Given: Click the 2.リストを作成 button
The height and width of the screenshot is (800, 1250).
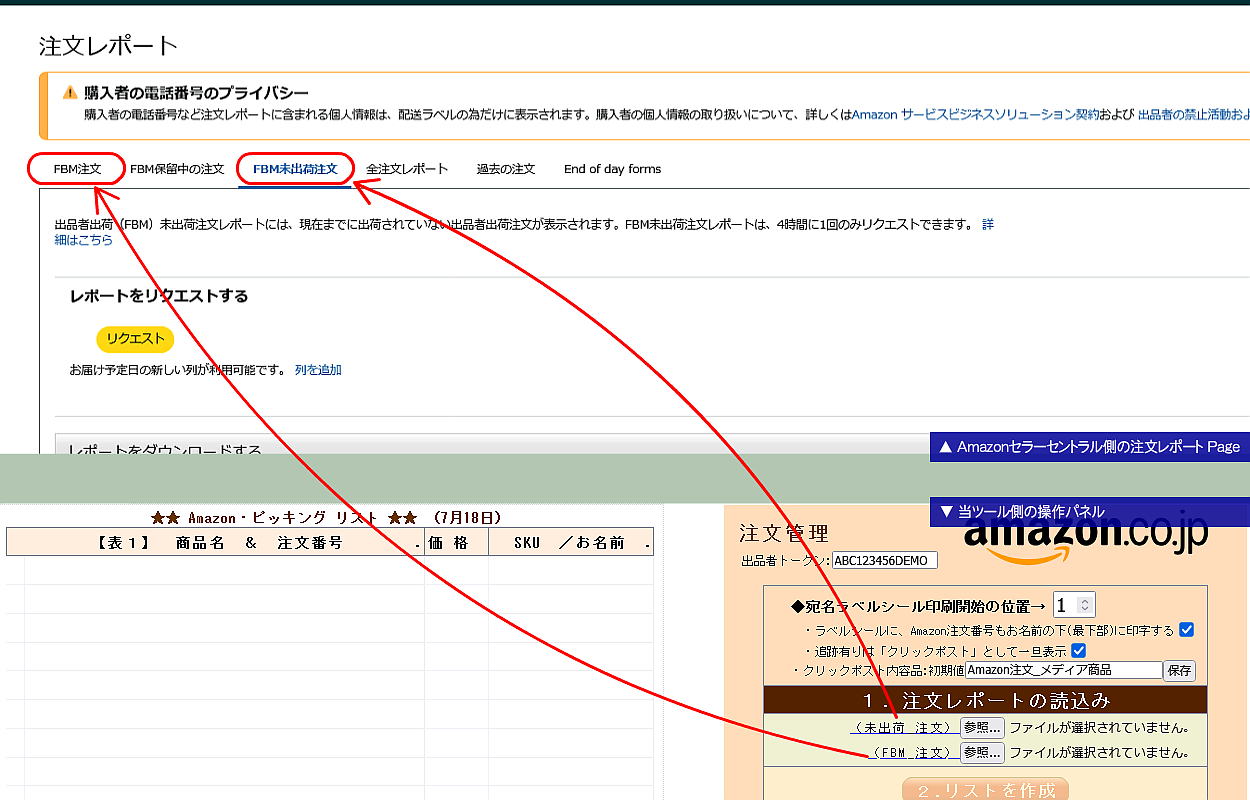Looking at the screenshot, I should 985,790.
